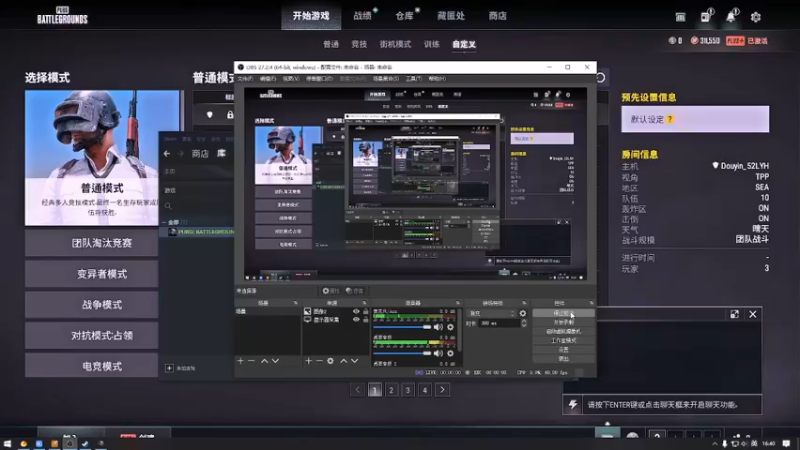Open Windows Start menu
800x450 pixels.
7,444
